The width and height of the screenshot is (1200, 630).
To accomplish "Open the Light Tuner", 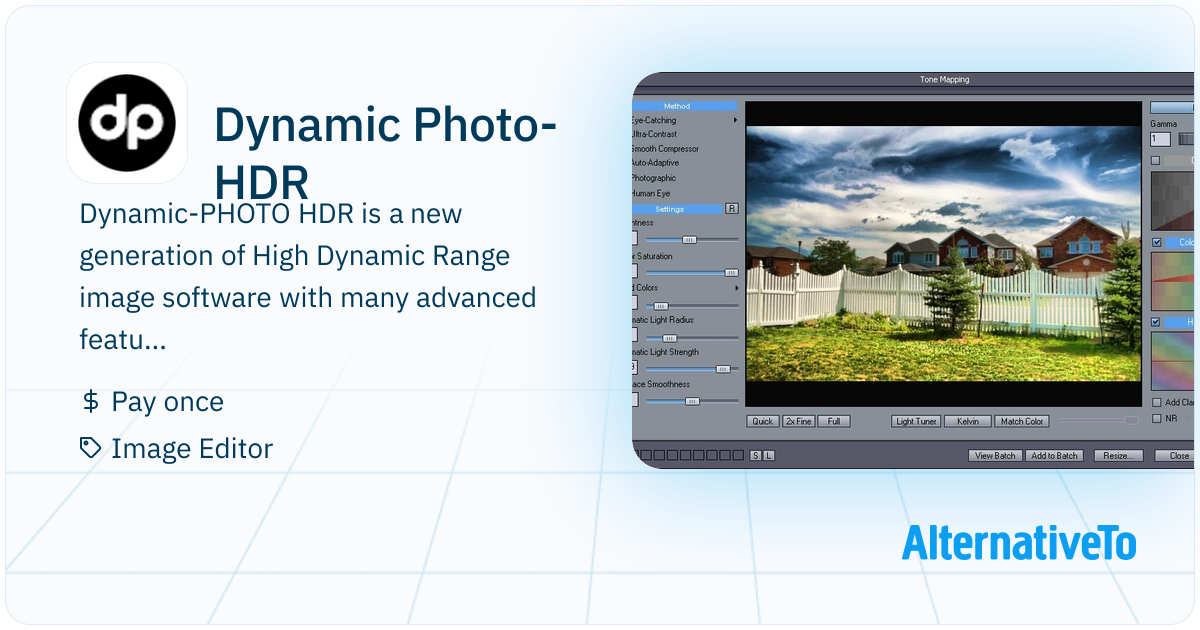I will click(916, 421).
